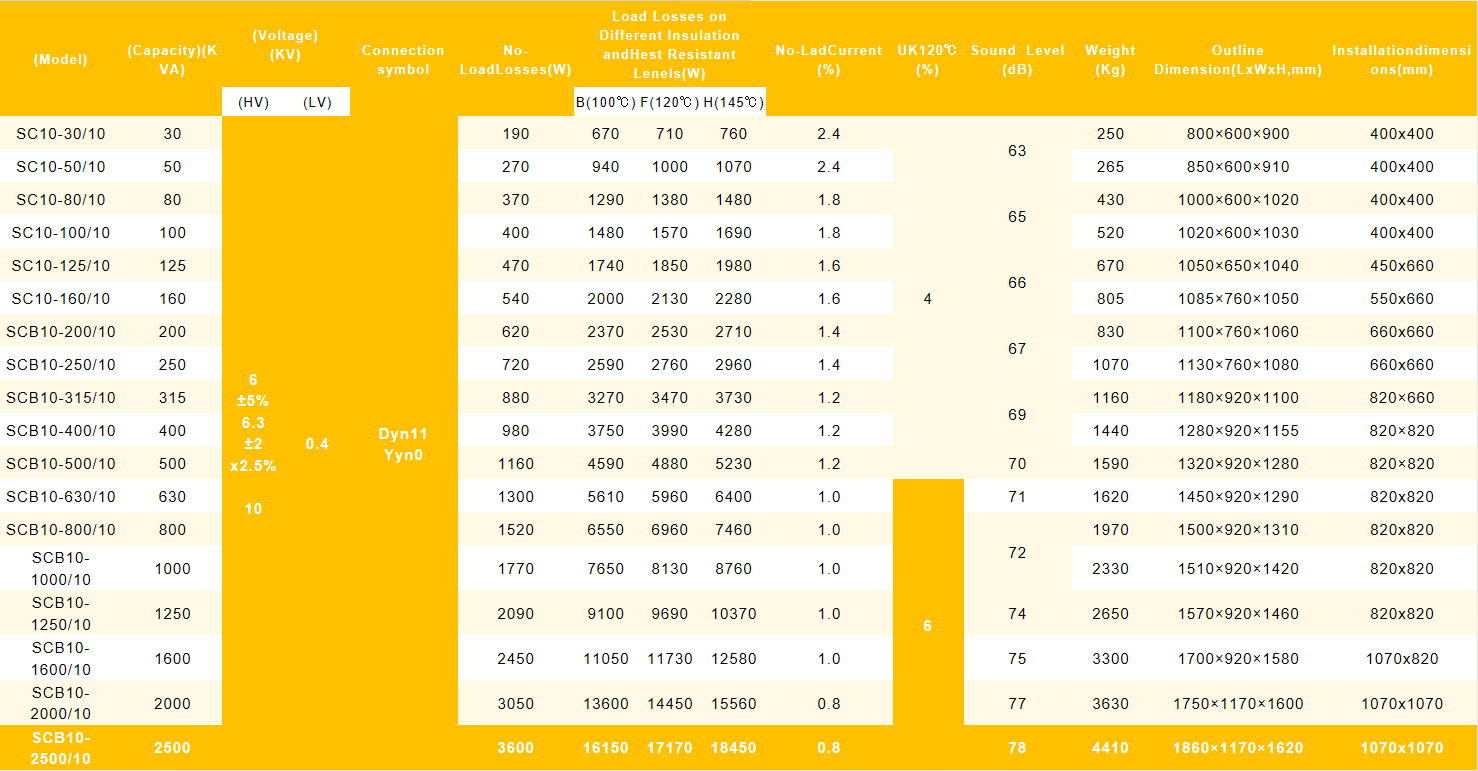
Task: Select weight value 4410
Action: pyautogui.click(x=1110, y=748)
